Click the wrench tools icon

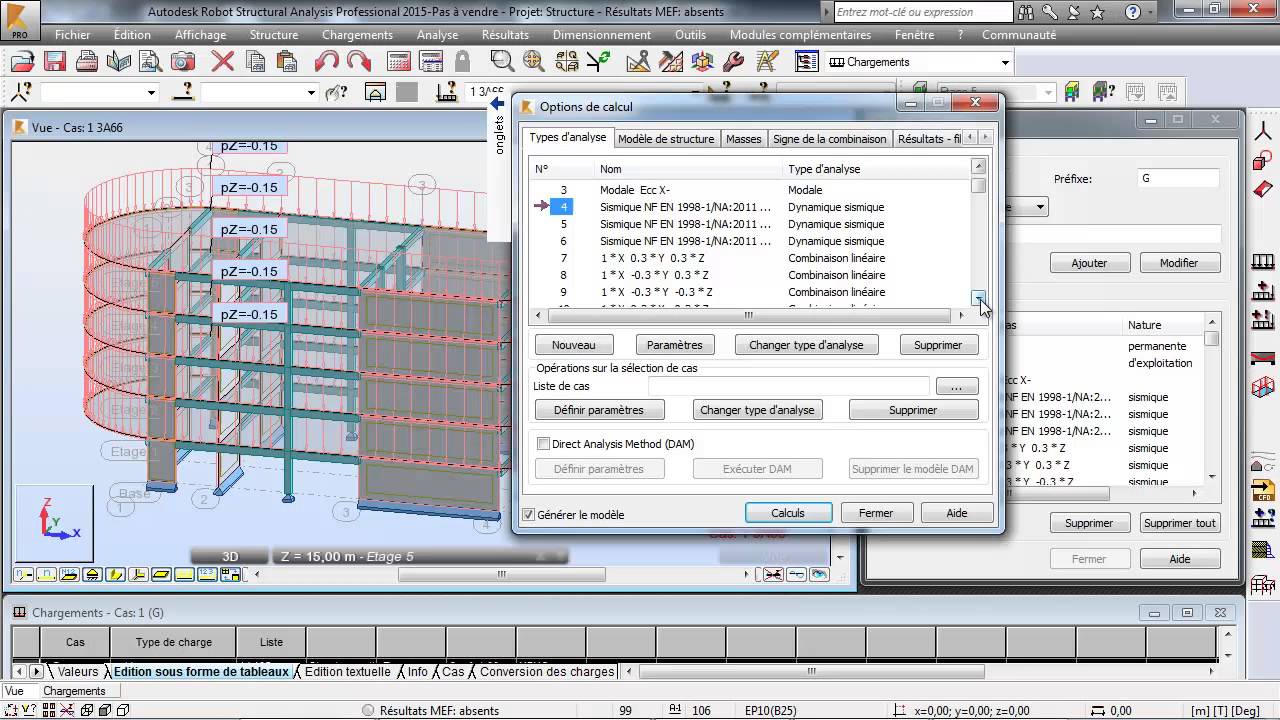pyautogui.click(x=732, y=61)
